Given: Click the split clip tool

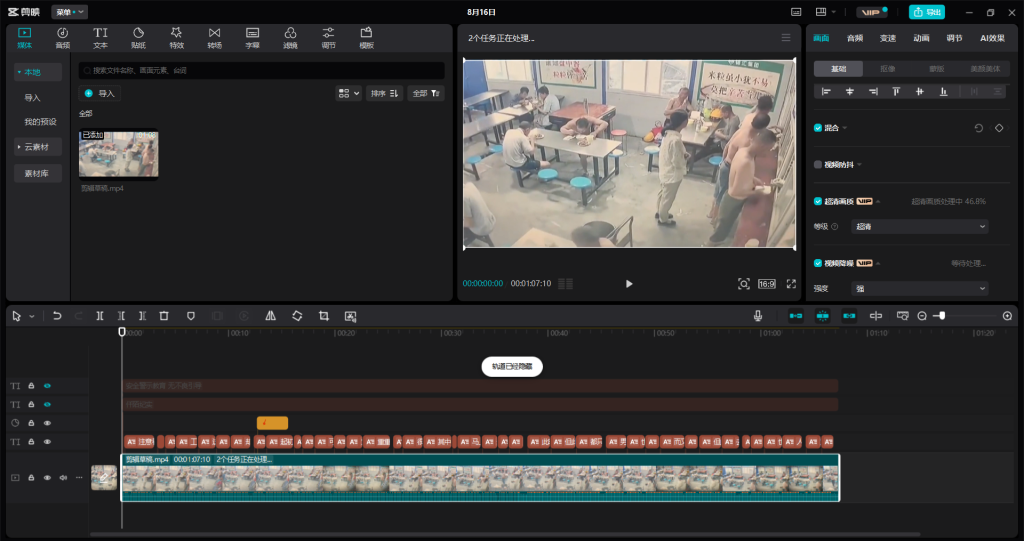Looking at the screenshot, I should 100,316.
